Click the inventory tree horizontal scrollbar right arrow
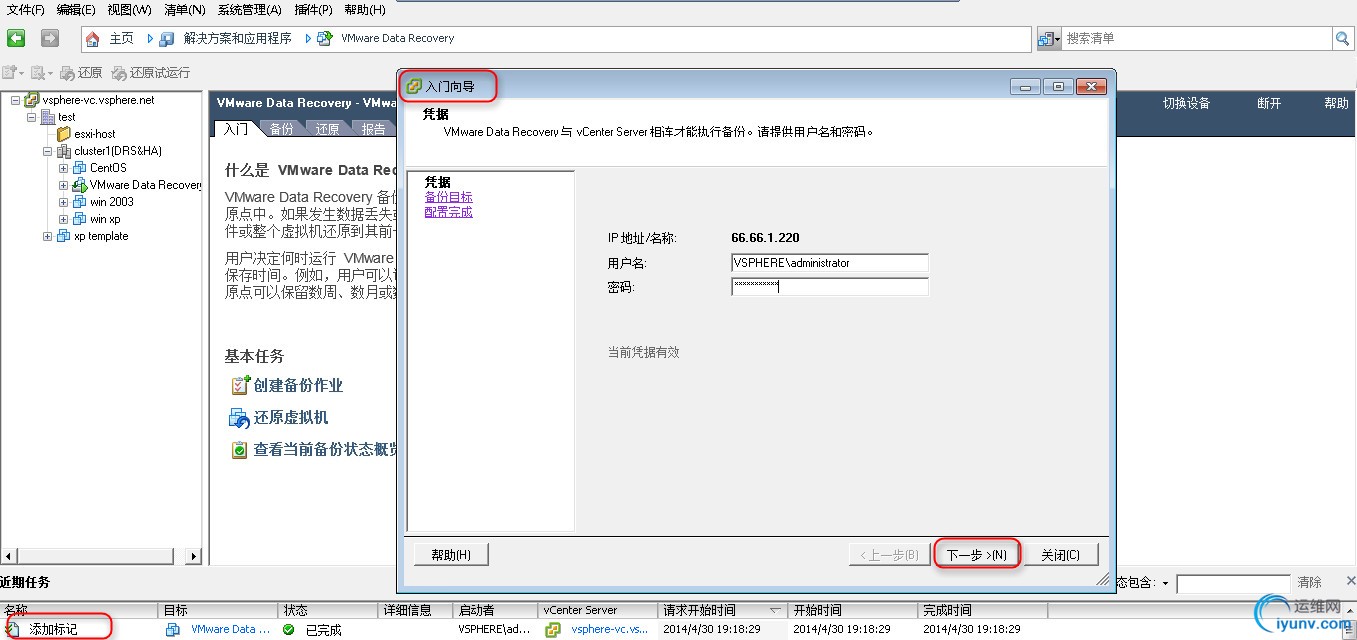This screenshot has height=640, width=1357. pyautogui.click(x=193, y=556)
